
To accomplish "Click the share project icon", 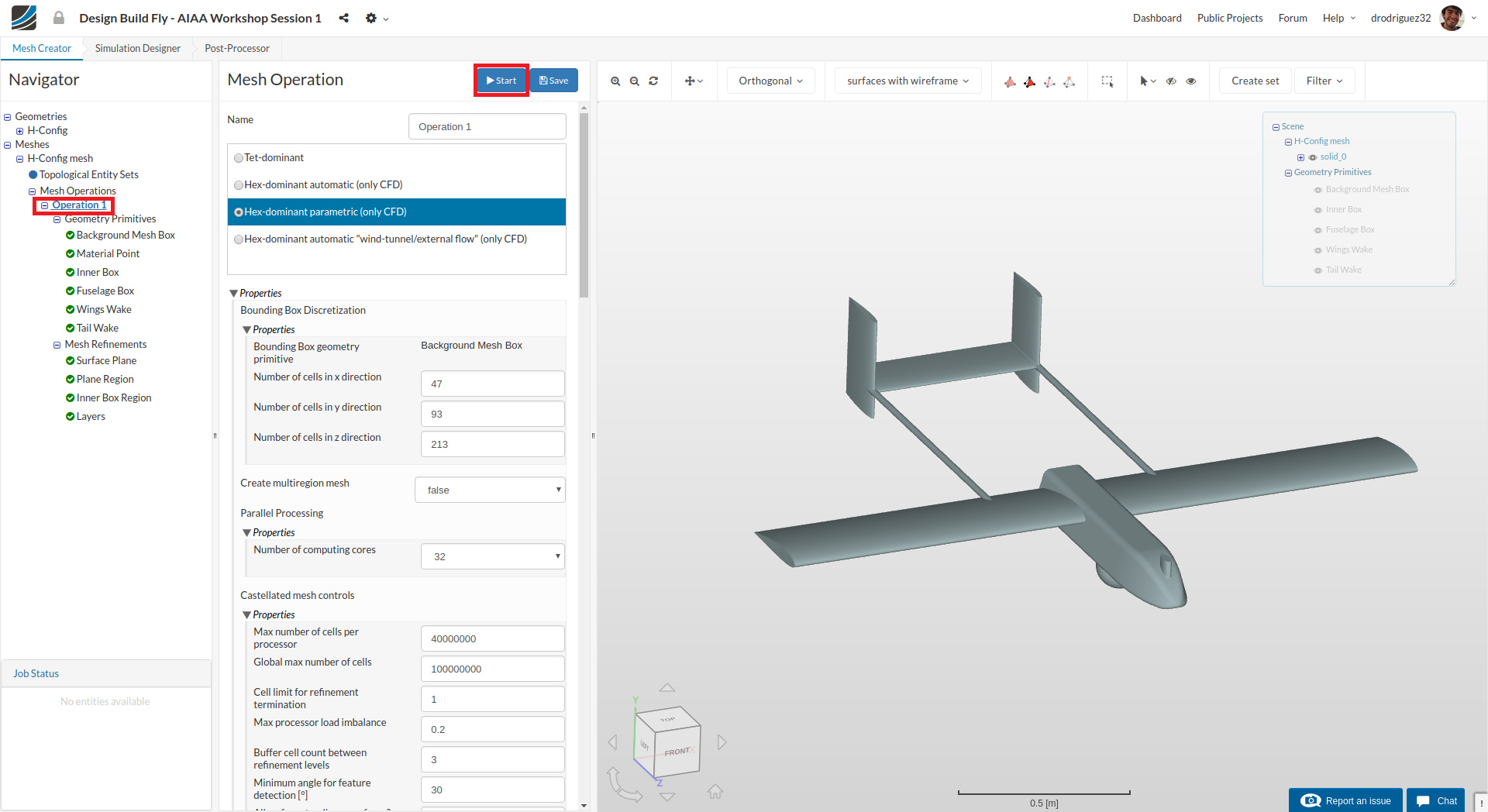I will 343,18.
